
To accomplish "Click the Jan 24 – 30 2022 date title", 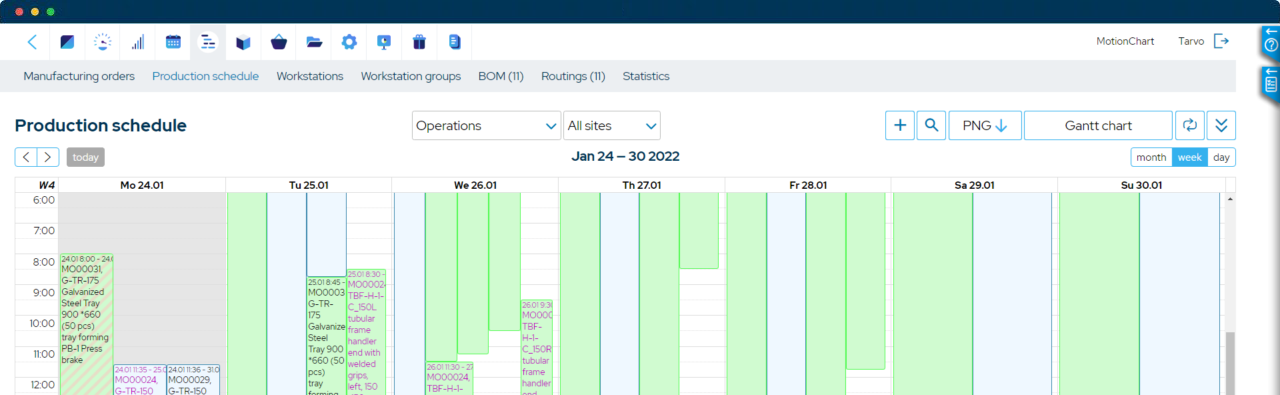I will click(625, 157).
